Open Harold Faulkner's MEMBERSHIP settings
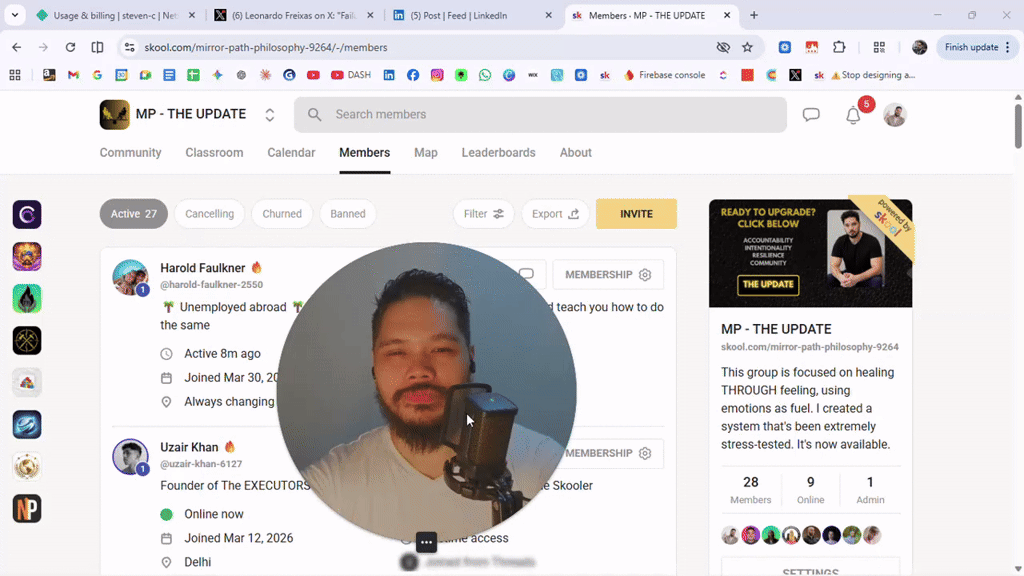The image size is (1024, 576). click(608, 274)
